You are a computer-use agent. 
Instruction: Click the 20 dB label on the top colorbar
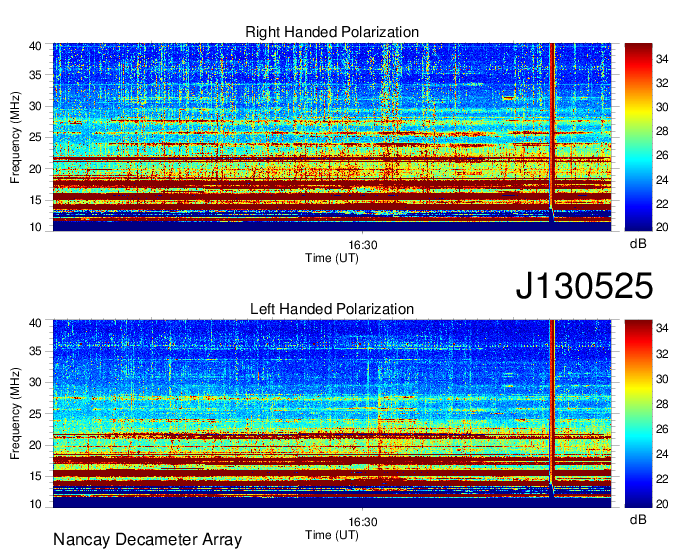(x=662, y=227)
